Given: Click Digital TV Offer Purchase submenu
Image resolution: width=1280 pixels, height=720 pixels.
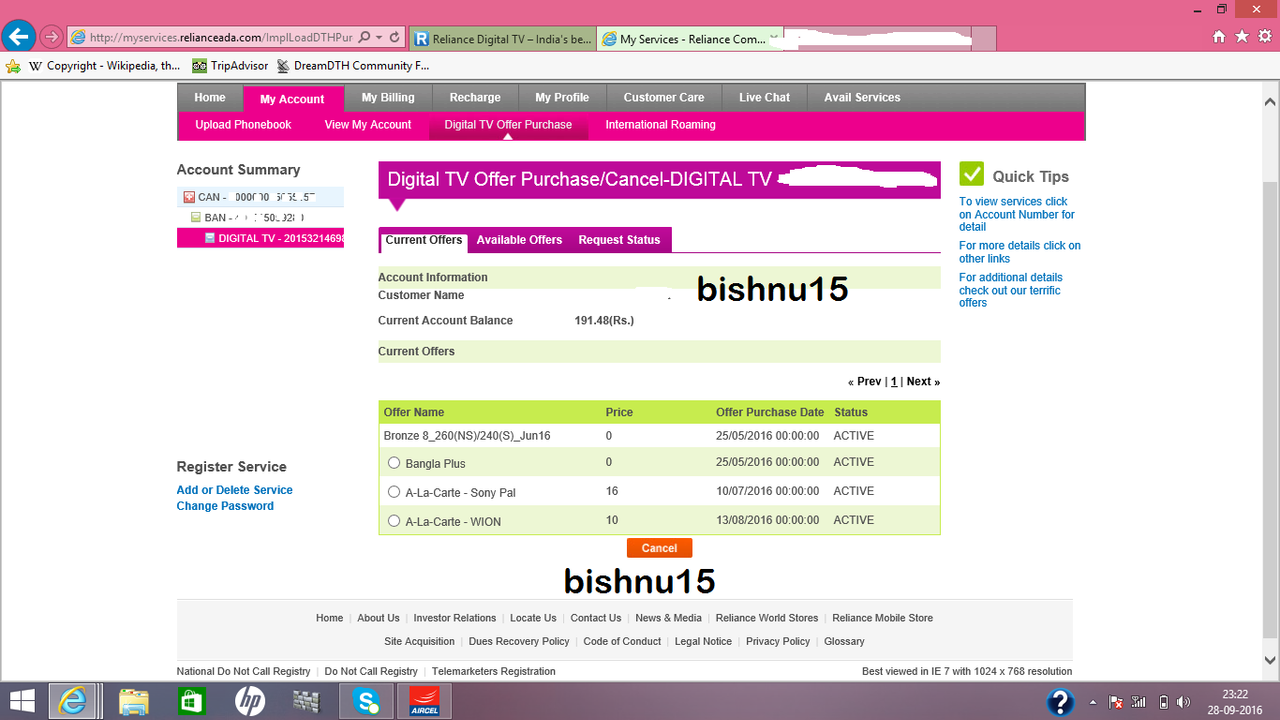Looking at the screenshot, I should click(x=508, y=125).
